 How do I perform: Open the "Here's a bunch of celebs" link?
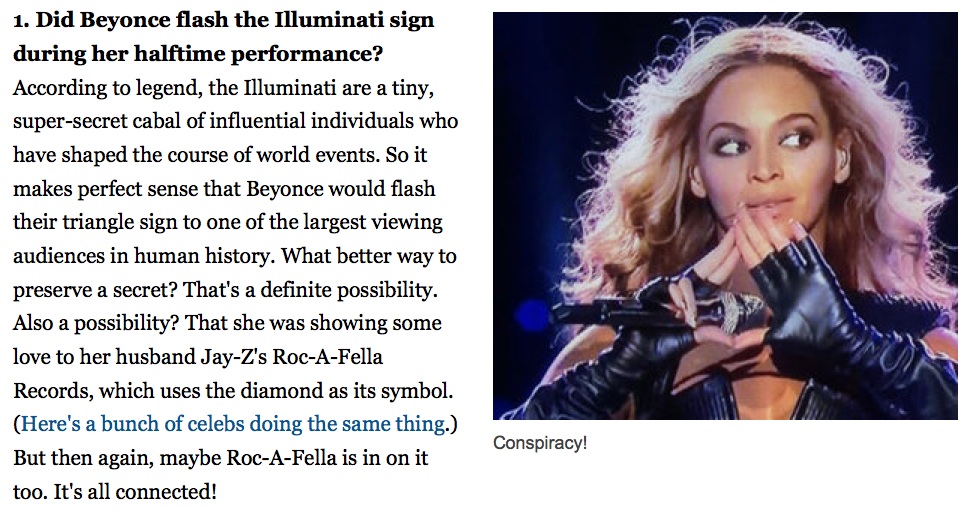(233, 424)
